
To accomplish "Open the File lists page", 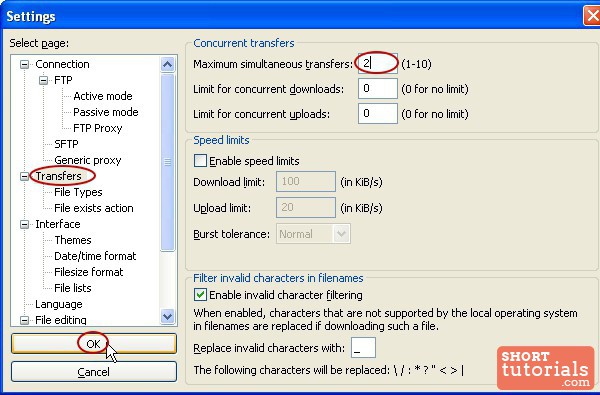I will [x=73, y=288].
